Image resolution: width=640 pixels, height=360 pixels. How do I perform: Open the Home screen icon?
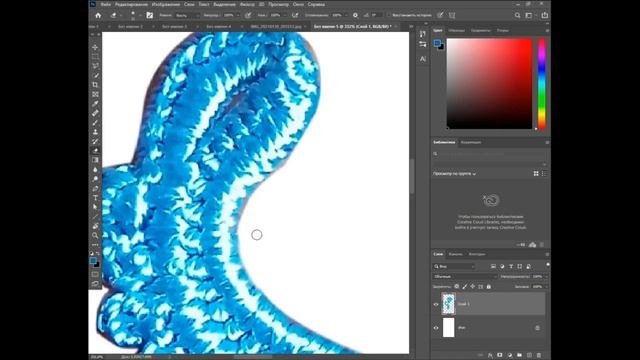(x=98, y=15)
